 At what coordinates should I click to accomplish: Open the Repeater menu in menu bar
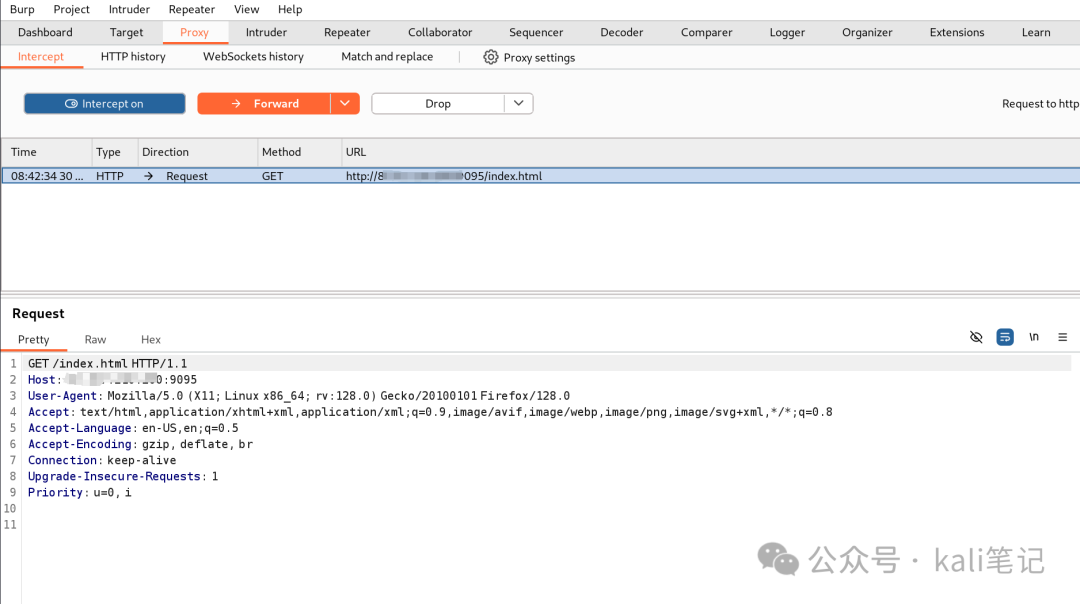(191, 9)
